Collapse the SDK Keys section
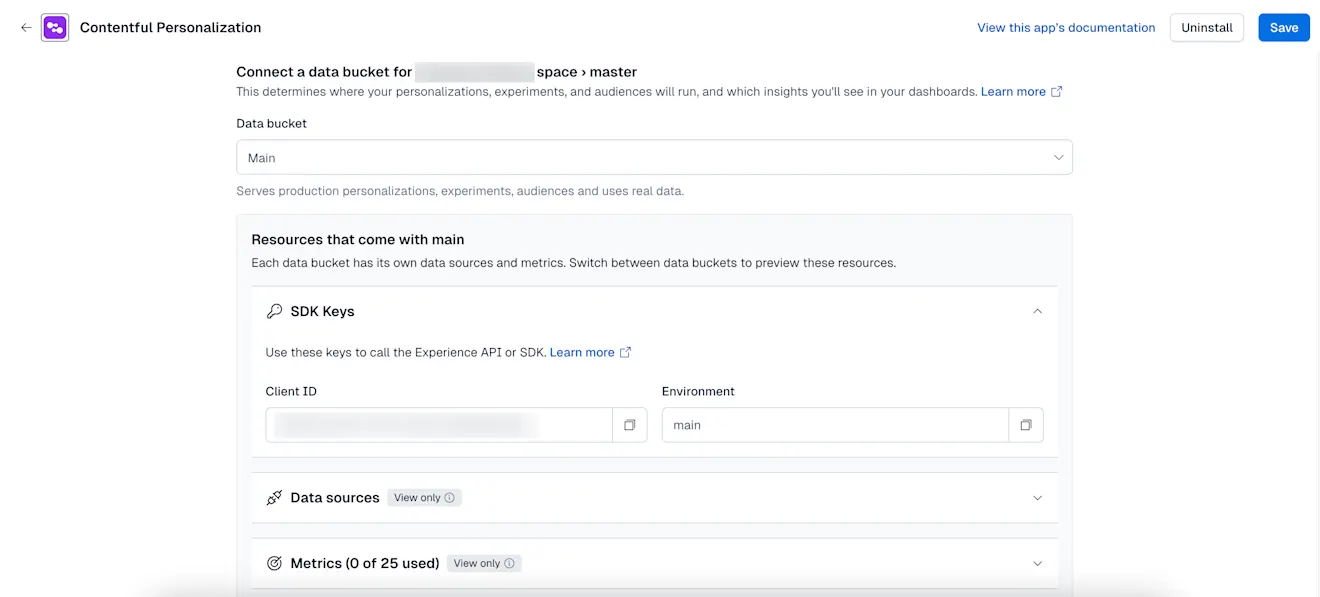The height and width of the screenshot is (597, 1320). [x=1037, y=311]
